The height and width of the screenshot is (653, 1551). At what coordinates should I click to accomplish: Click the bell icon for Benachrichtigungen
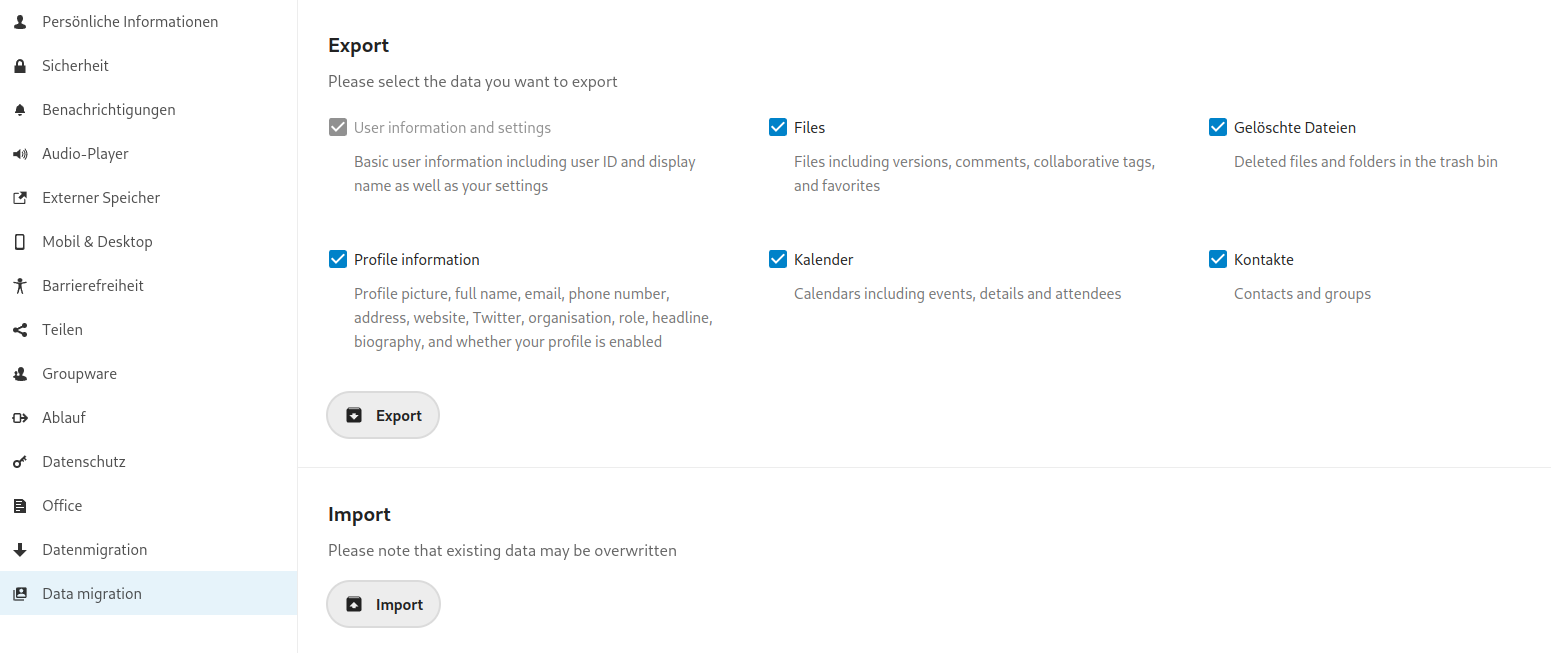point(20,110)
